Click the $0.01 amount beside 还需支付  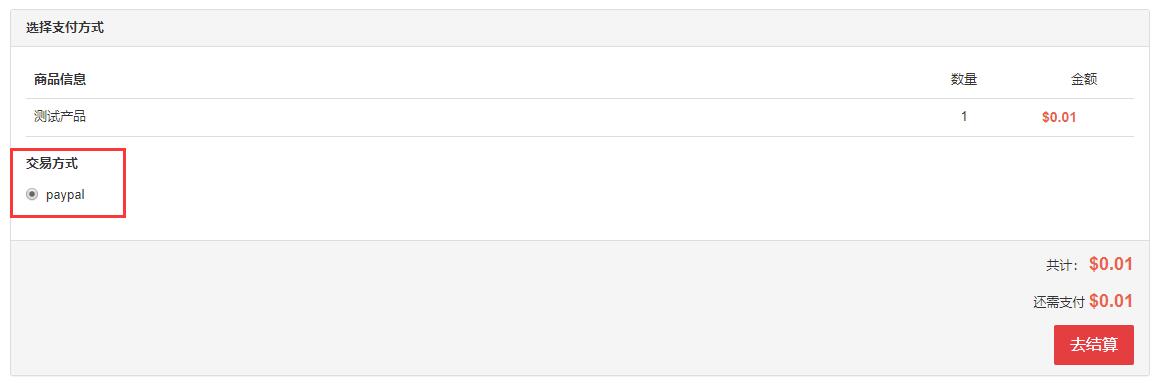tap(1111, 301)
